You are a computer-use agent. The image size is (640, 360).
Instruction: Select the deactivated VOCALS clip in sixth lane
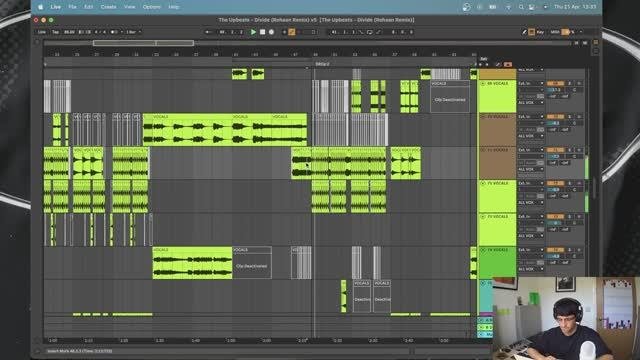tap(252, 263)
